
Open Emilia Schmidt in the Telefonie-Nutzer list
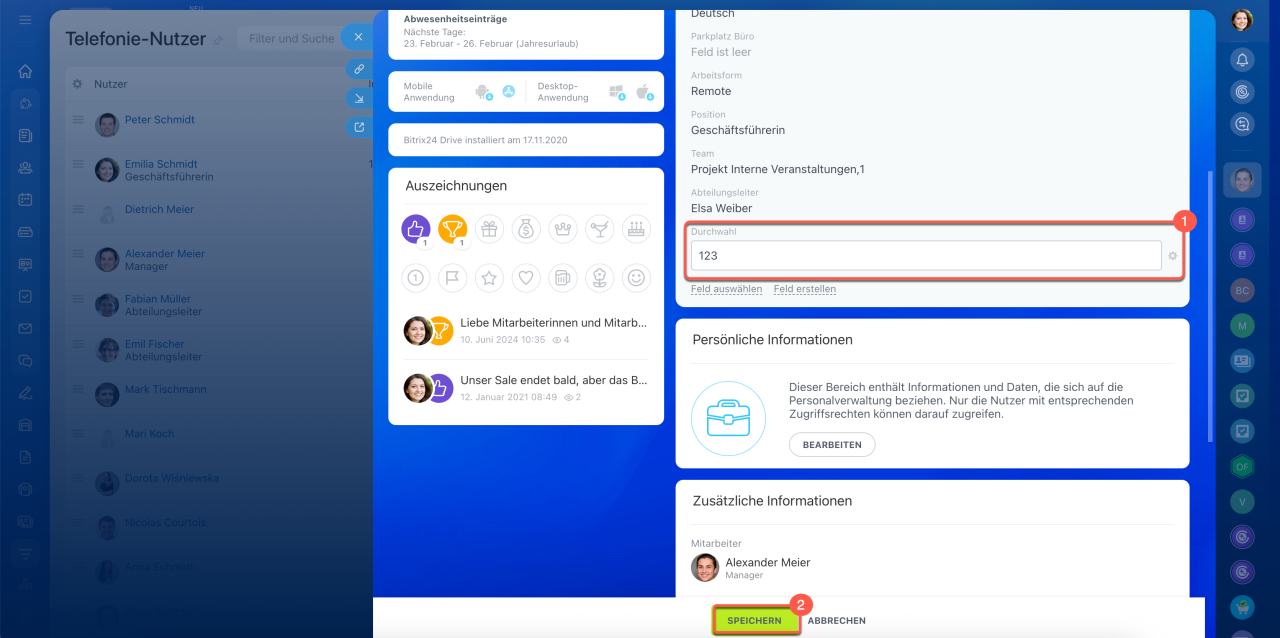coord(161,164)
